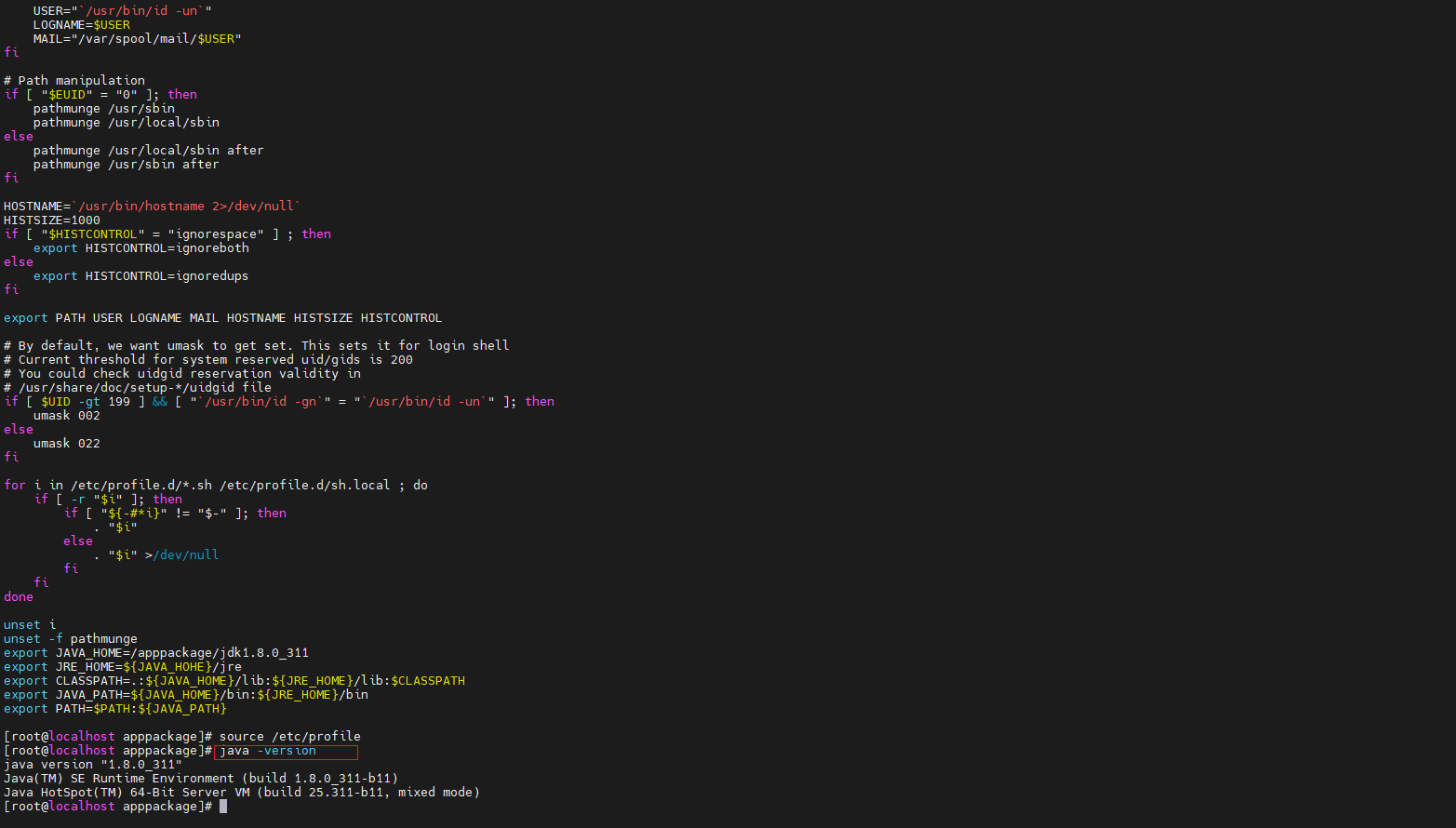Click the line 'export JAVA_HOME=/apppackage/jdk1.8.0_311'

156,653
